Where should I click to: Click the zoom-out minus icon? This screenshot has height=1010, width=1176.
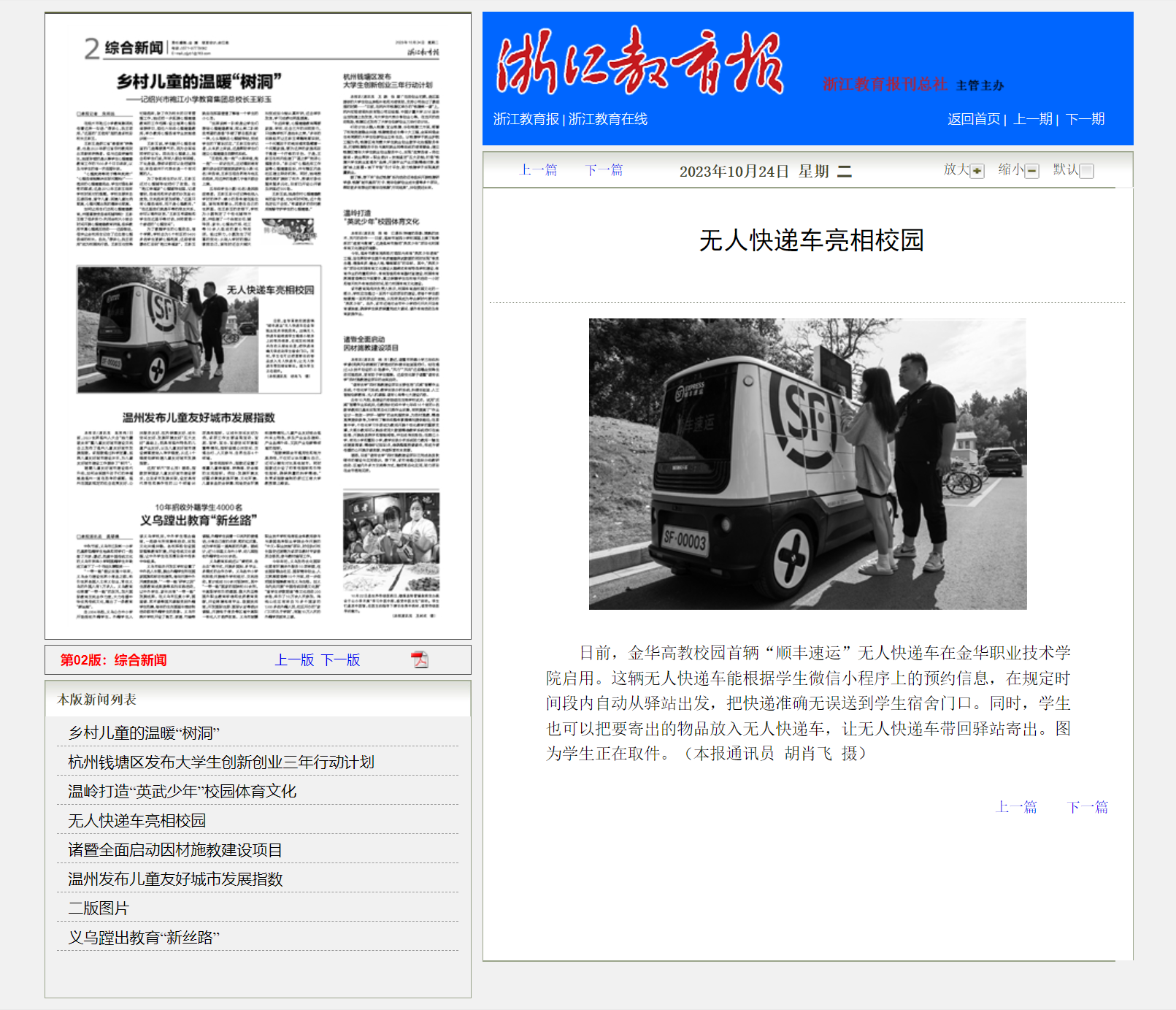pos(1031,171)
